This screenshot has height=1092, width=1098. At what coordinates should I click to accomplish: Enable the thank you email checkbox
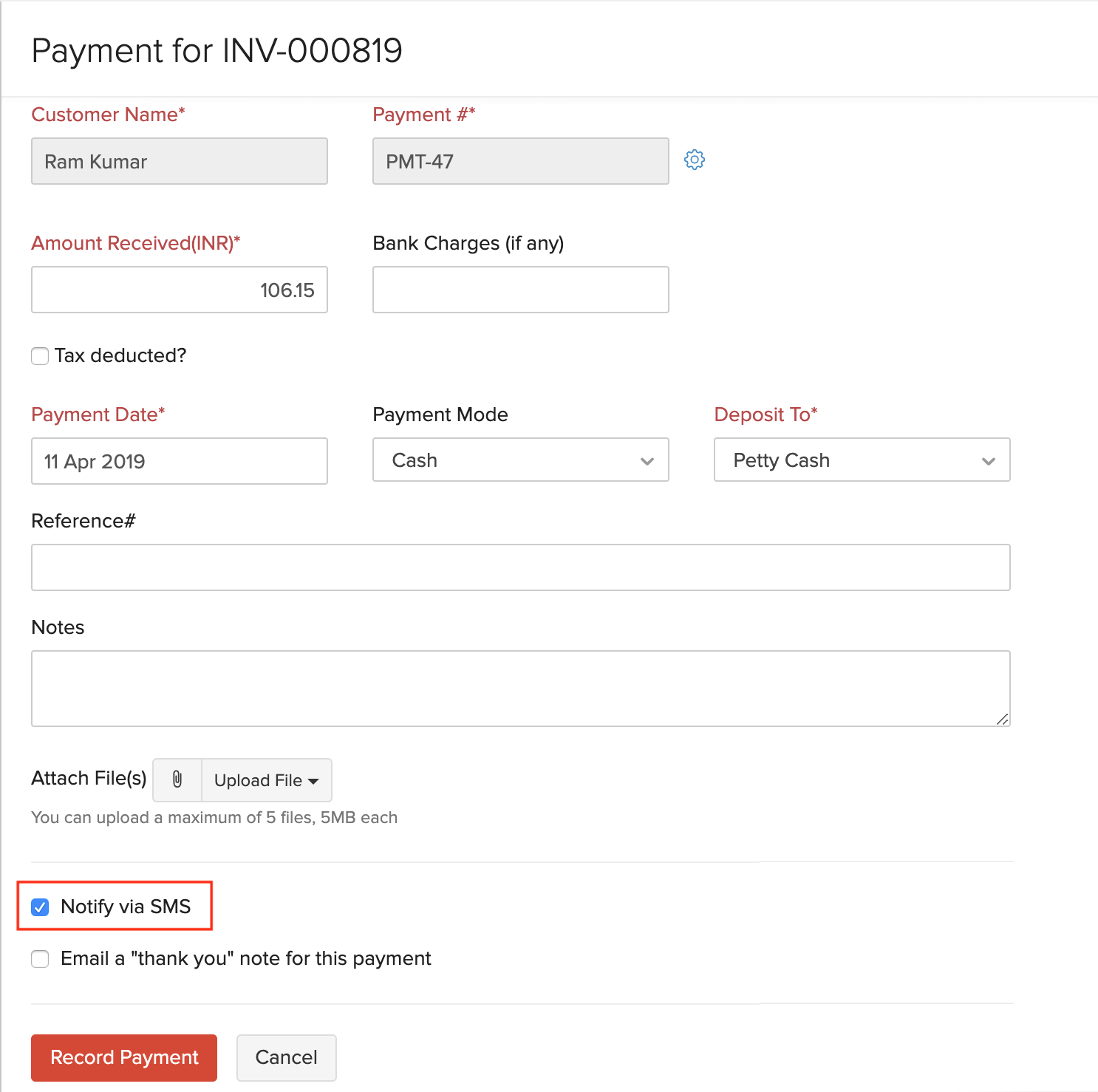click(x=41, y=959)
